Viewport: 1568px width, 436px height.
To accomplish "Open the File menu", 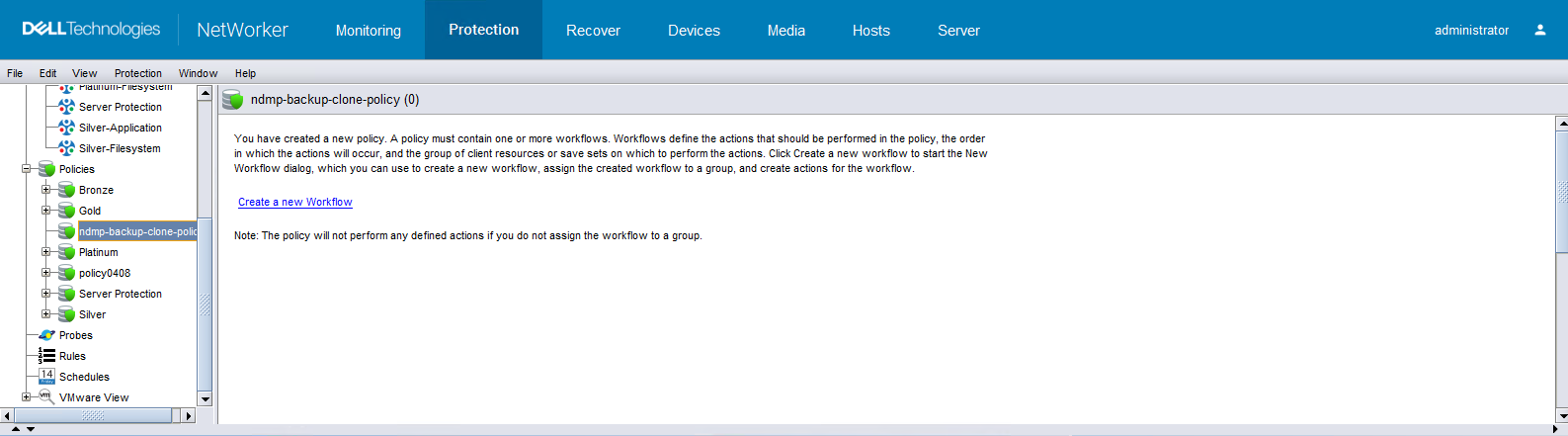I will click(15, 73).
